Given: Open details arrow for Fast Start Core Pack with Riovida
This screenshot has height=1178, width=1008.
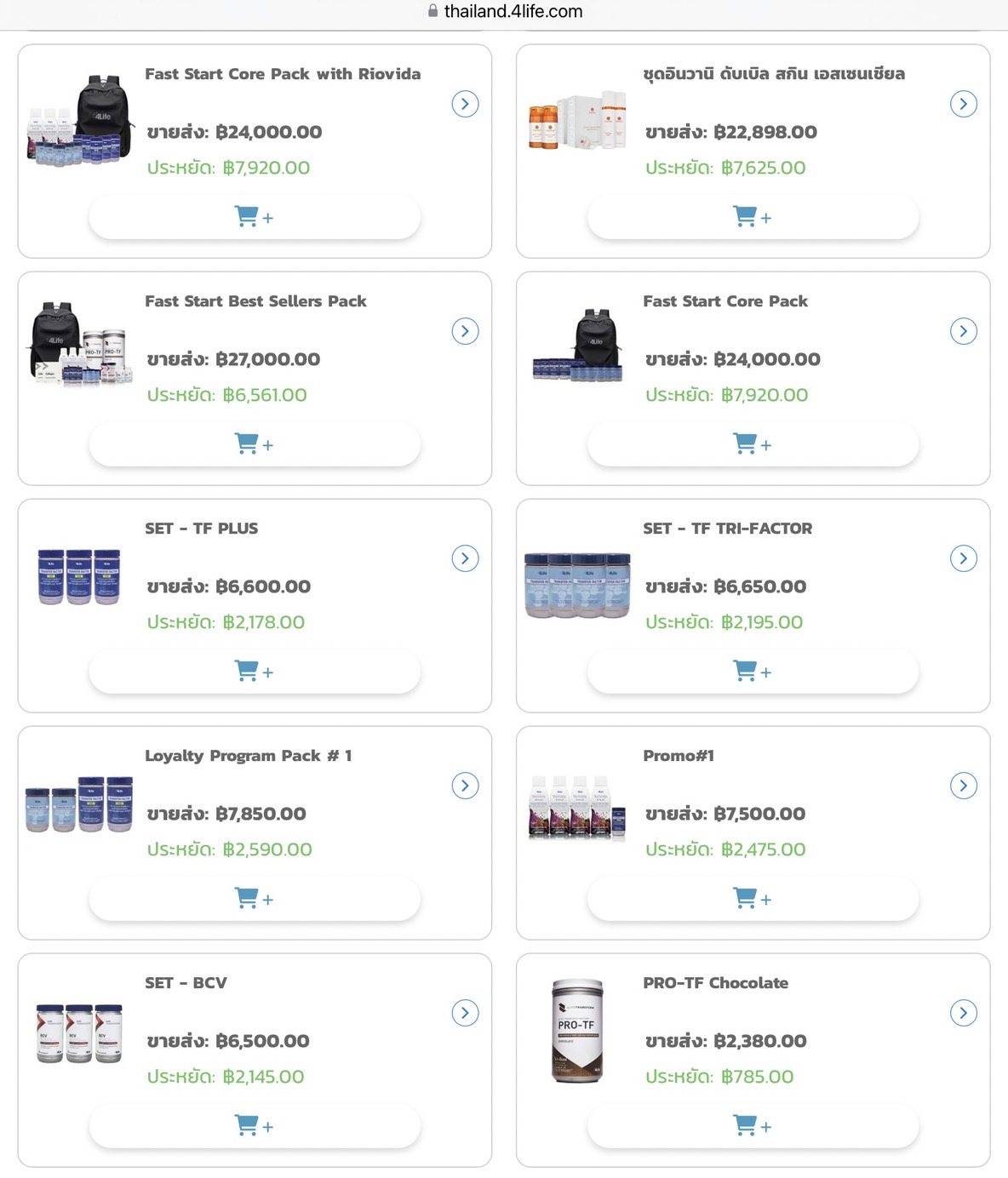Looking at the screenshot, I should click(465, 104).
